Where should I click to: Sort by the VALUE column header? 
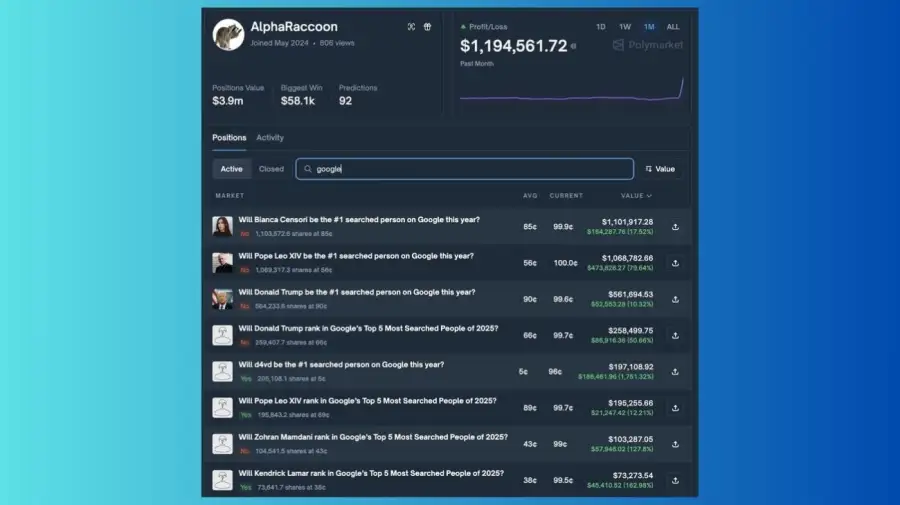(x=636, y=196)
